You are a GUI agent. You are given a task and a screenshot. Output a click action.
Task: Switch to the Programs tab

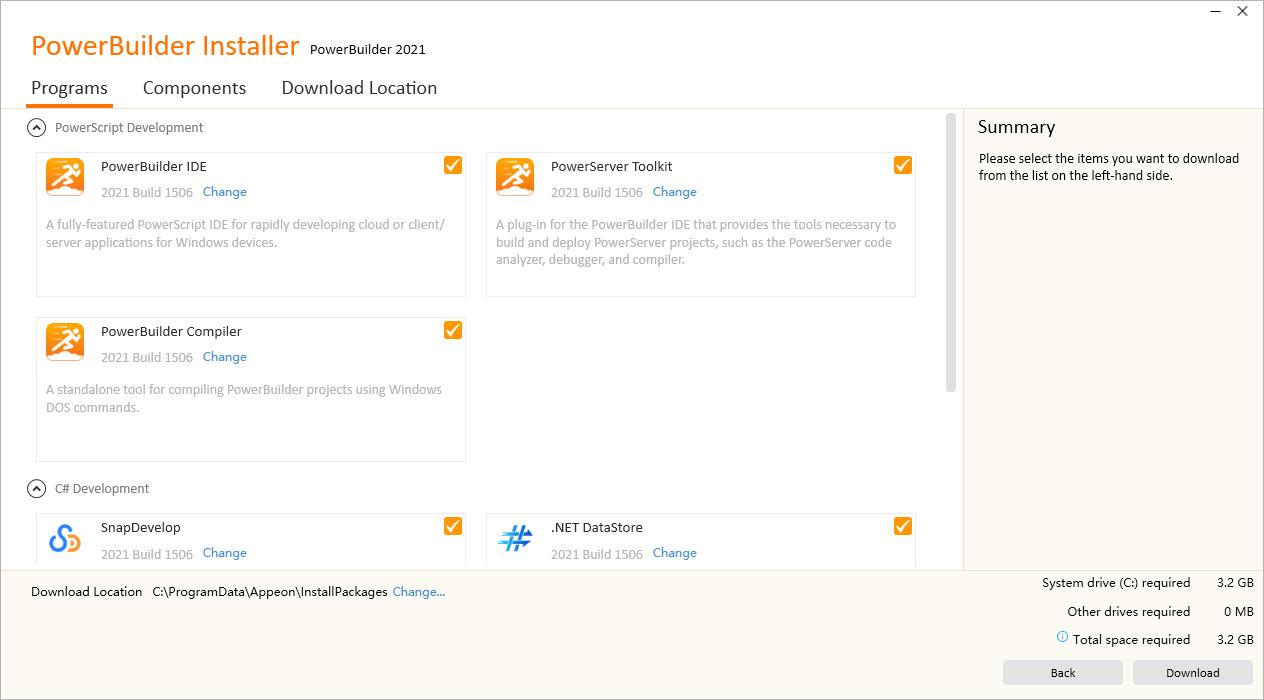pyautogui.click(x=70, y=88)
